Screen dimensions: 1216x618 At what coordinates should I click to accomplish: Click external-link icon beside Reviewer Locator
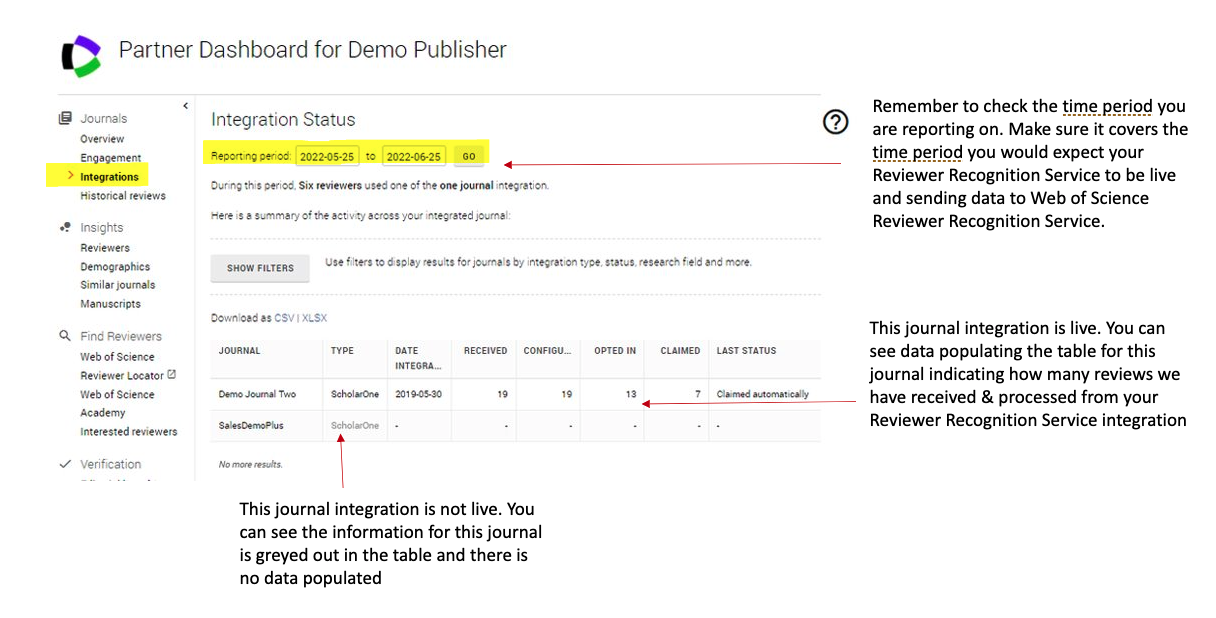point(171,375)
